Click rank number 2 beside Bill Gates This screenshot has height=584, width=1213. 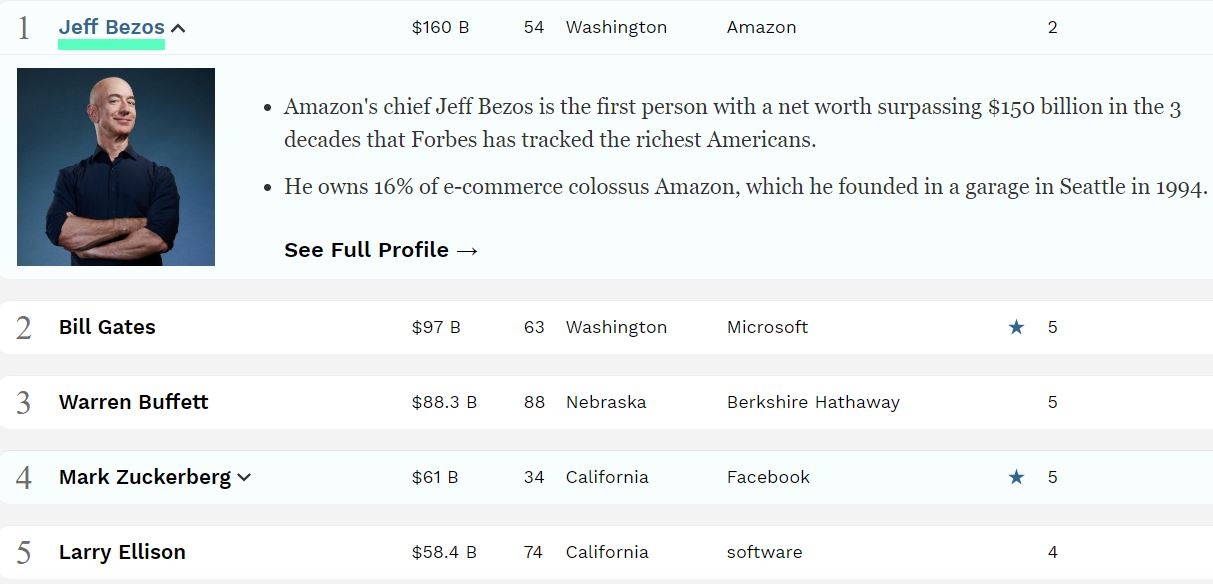[24, 328]
